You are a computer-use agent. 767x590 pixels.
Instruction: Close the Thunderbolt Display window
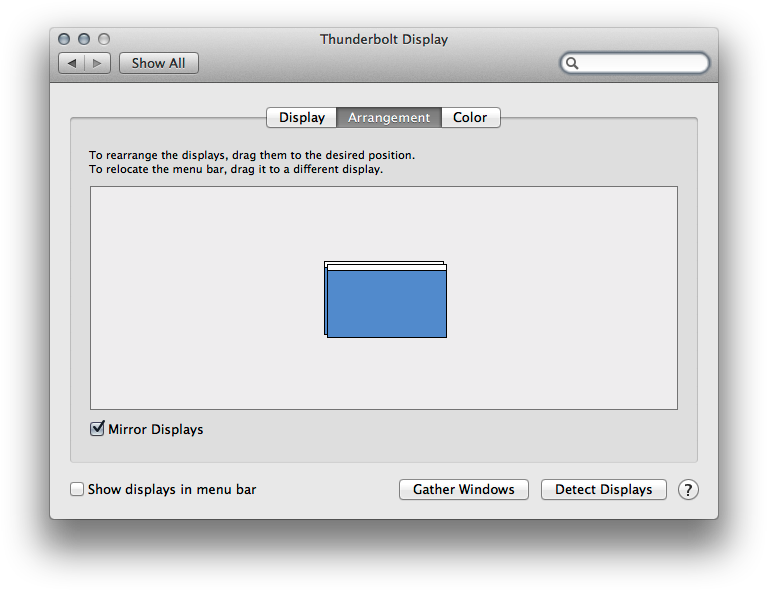[64, 39]
